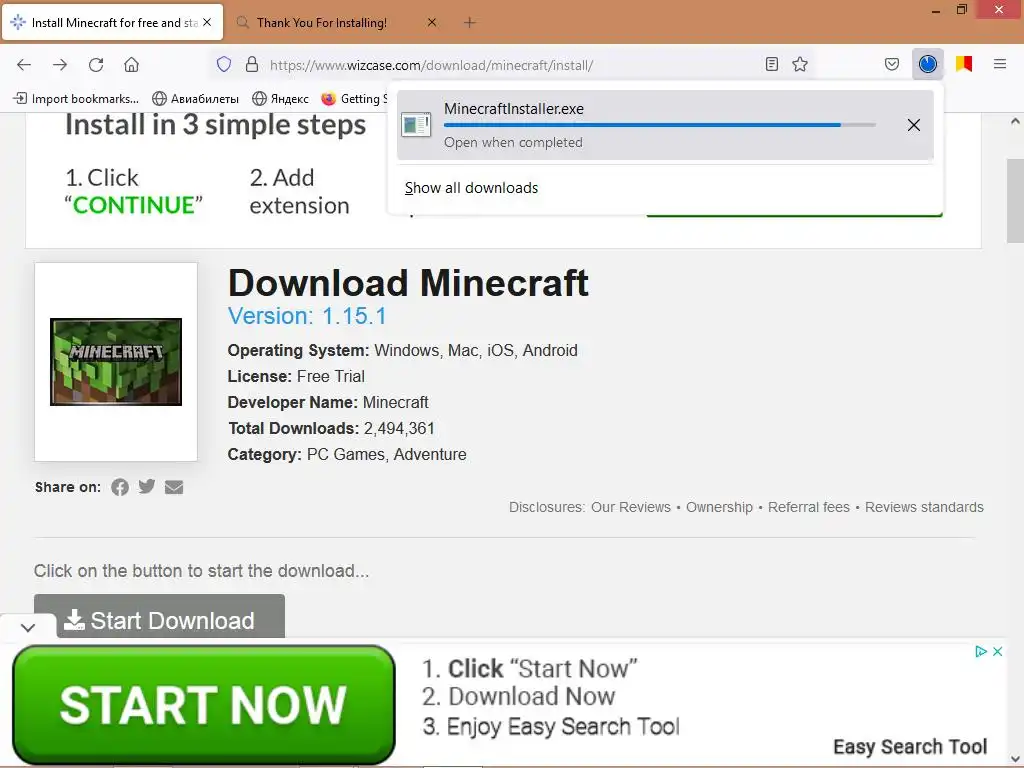Open the Ownership link
The width and height of the screenshot is (1024, 768).
[x=719, y=507]
